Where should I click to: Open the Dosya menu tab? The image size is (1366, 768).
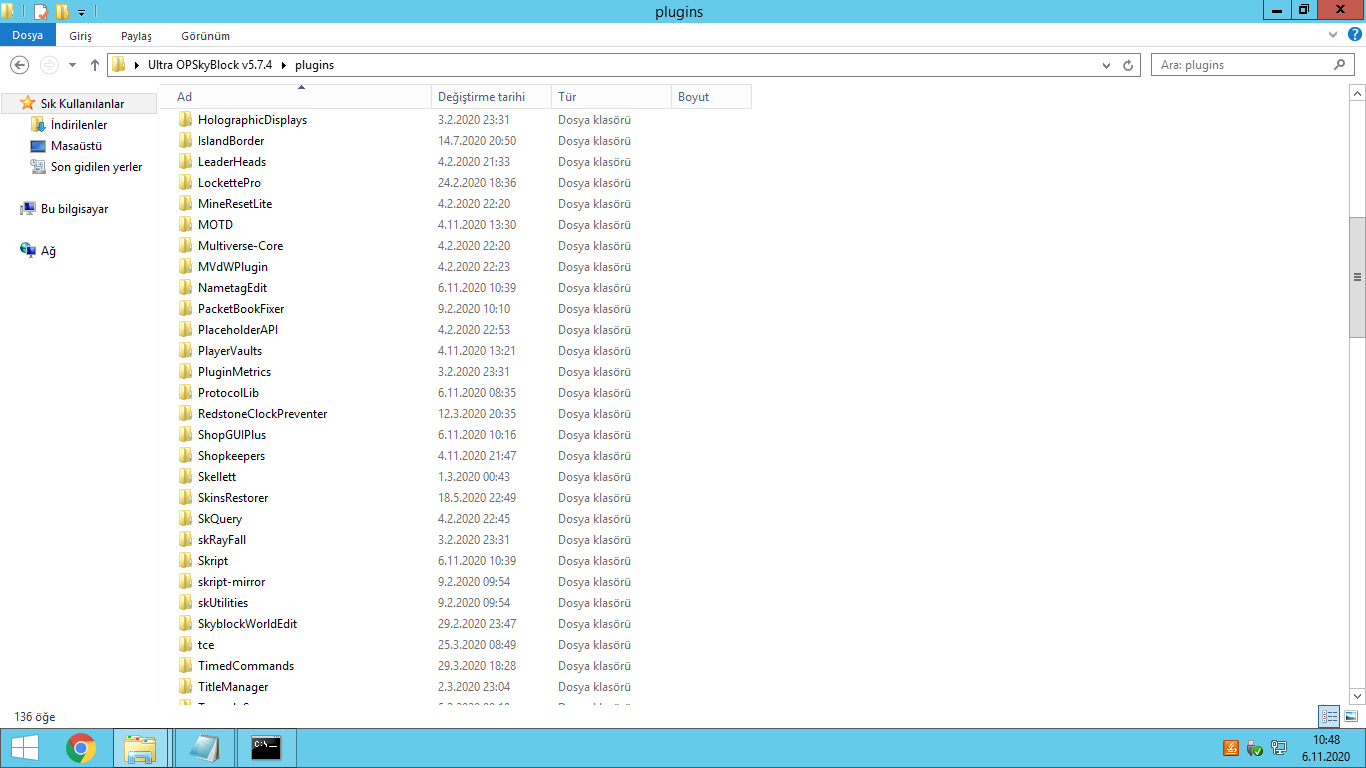pos(28,36)
